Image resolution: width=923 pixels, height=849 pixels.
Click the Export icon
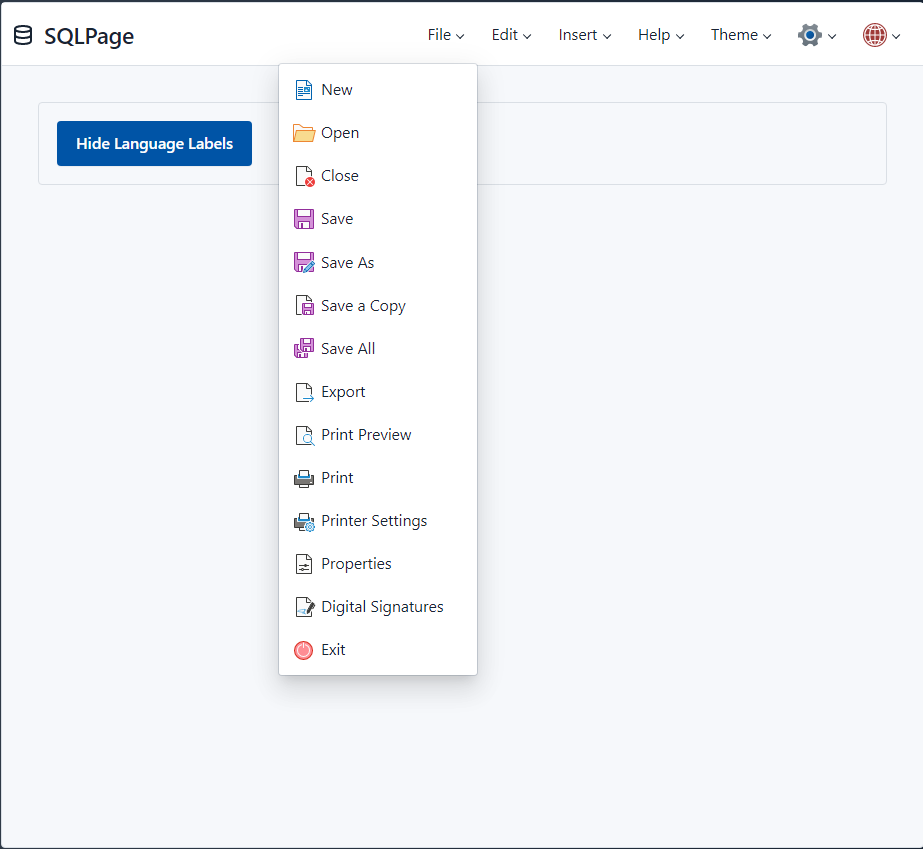(304, 392)
